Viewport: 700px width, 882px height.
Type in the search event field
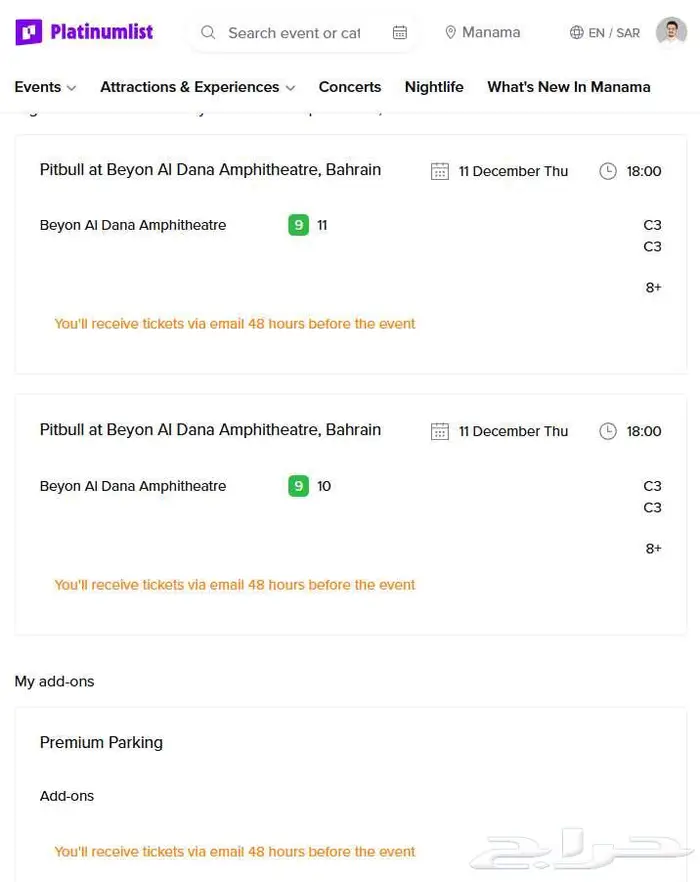(294, 33)
